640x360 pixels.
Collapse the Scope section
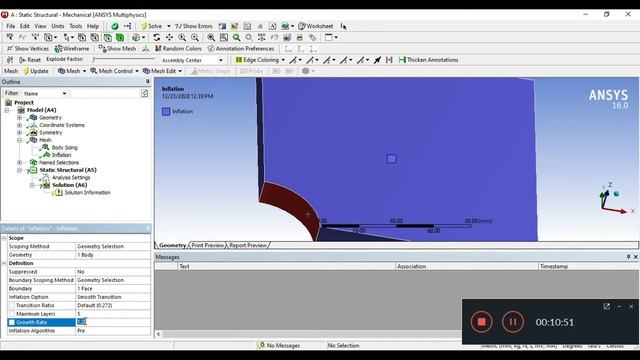4,238
